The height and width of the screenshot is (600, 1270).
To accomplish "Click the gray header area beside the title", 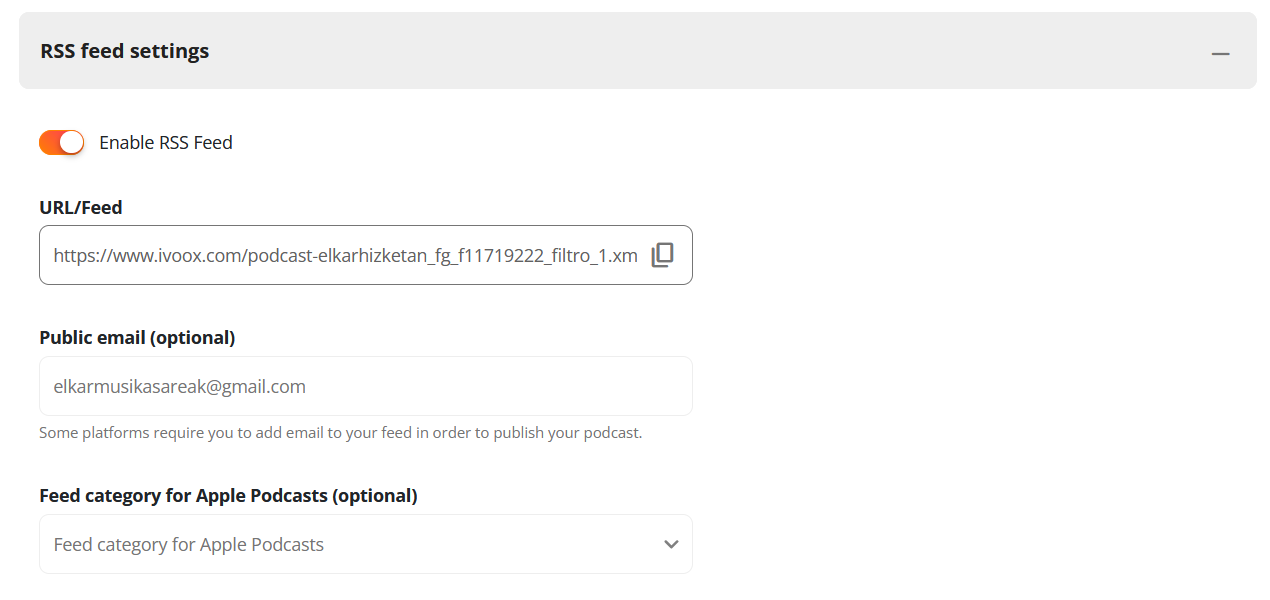I will pos(700,51).
